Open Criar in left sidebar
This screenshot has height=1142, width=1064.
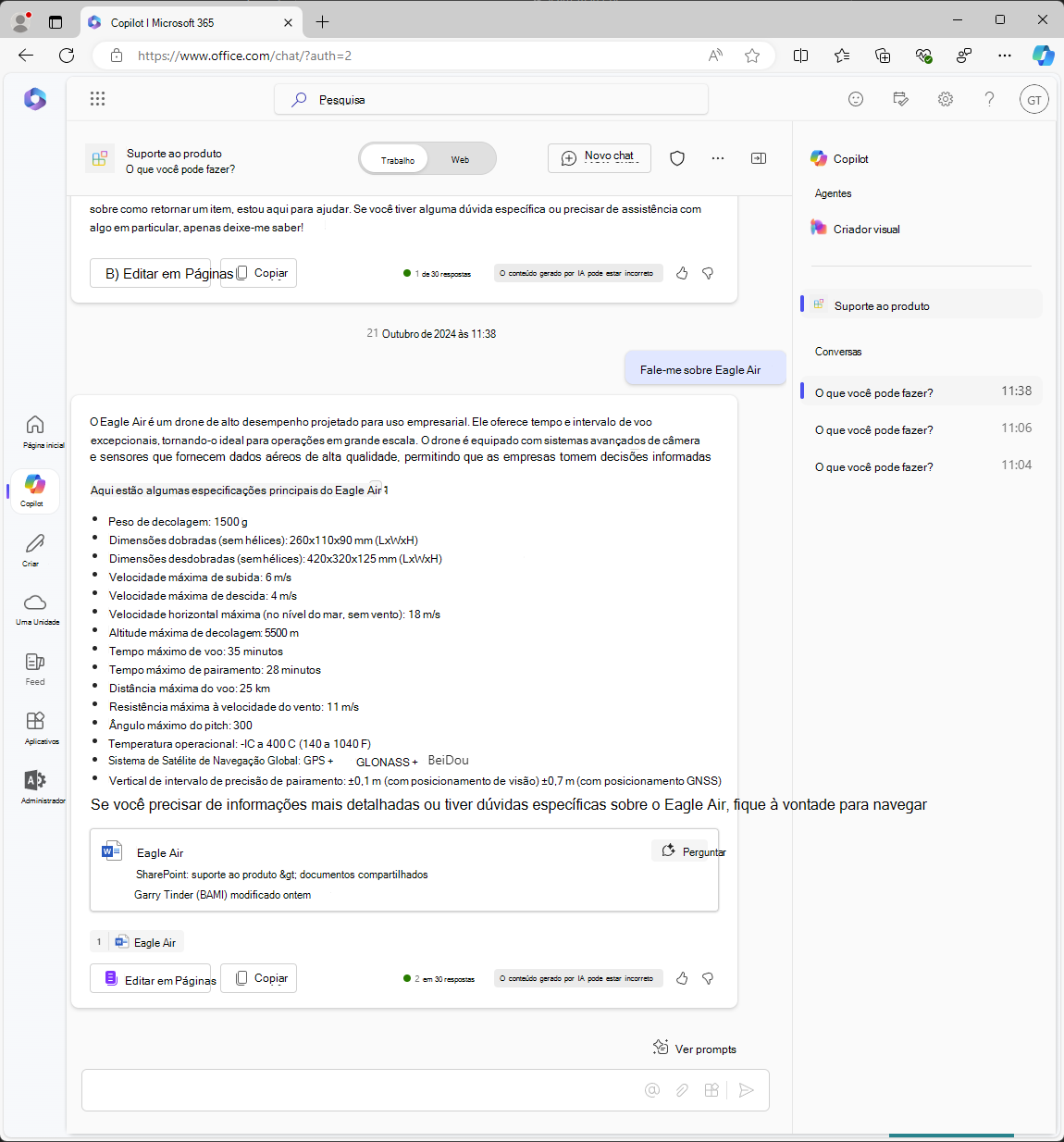coord(34,550)
